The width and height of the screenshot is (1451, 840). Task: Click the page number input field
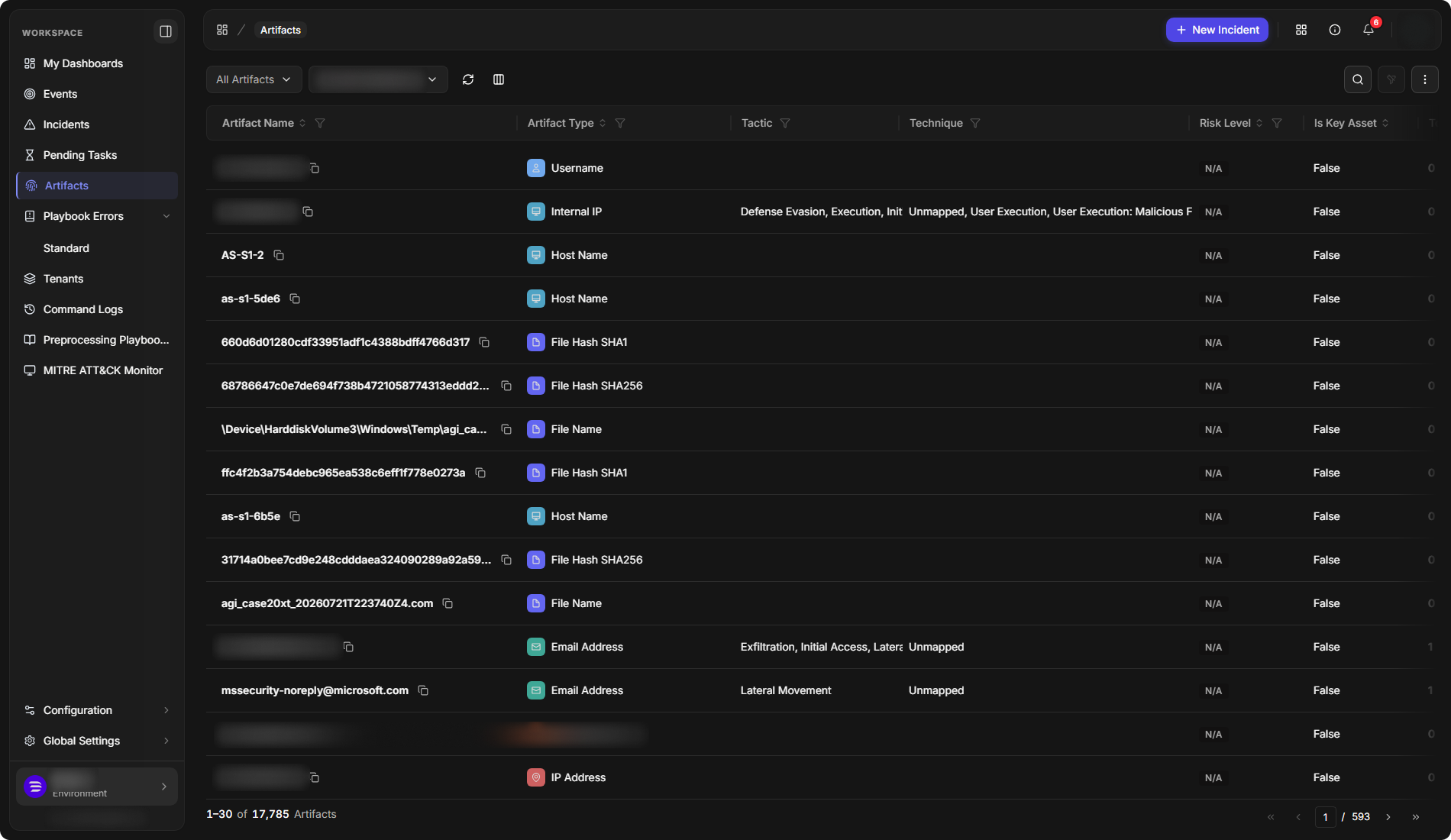(x=1325, y=817)
